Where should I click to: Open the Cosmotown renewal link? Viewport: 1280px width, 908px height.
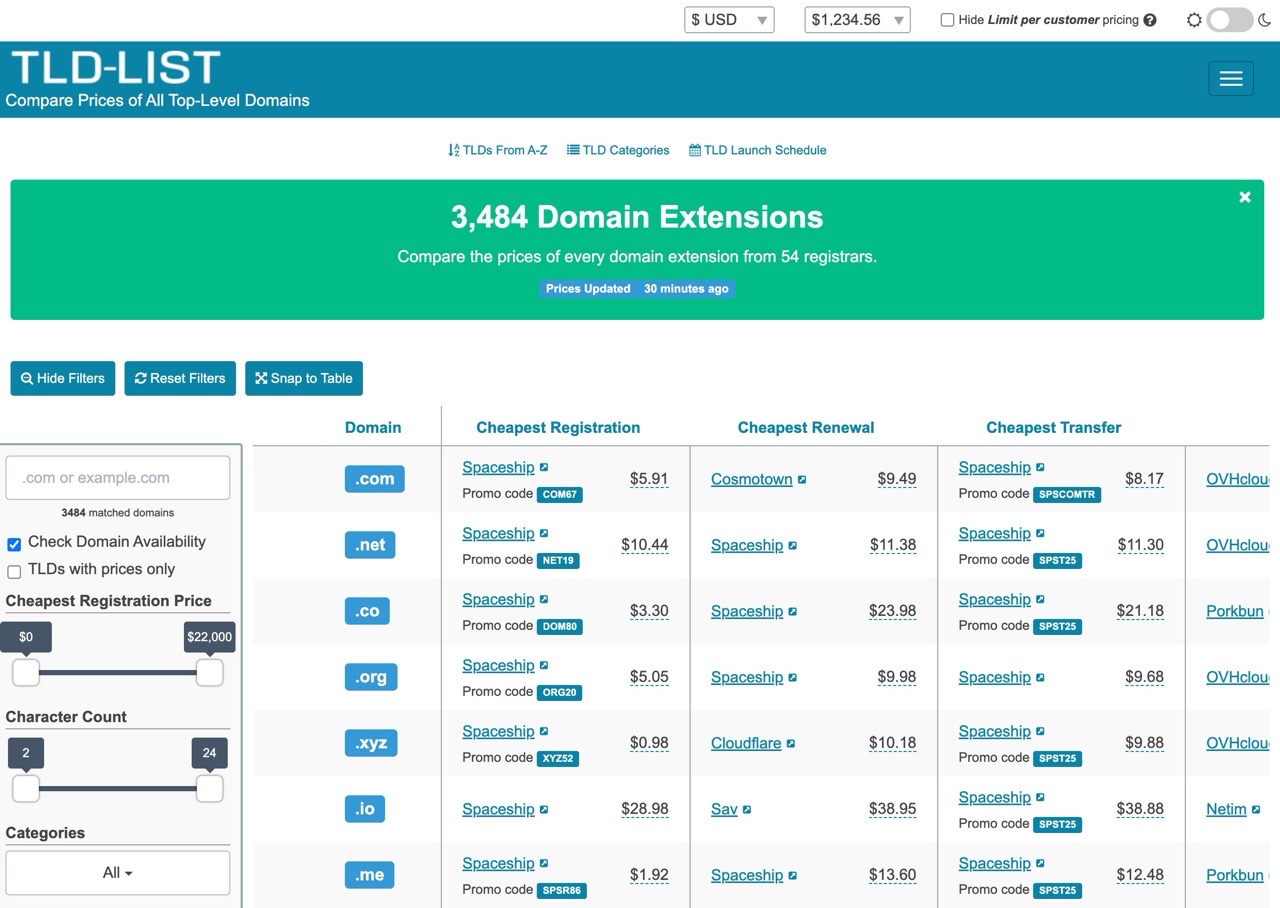[x=752, y=479]
